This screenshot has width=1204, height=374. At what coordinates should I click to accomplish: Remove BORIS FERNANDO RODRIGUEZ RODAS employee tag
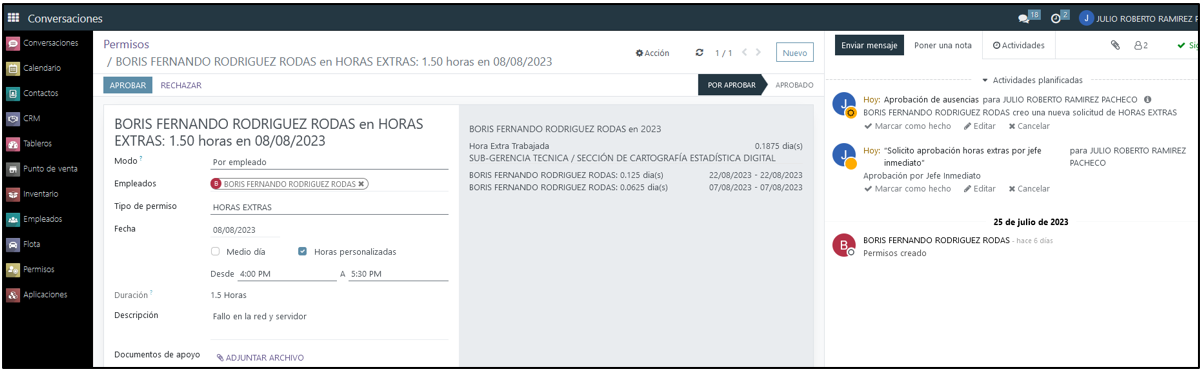point(361,184)
